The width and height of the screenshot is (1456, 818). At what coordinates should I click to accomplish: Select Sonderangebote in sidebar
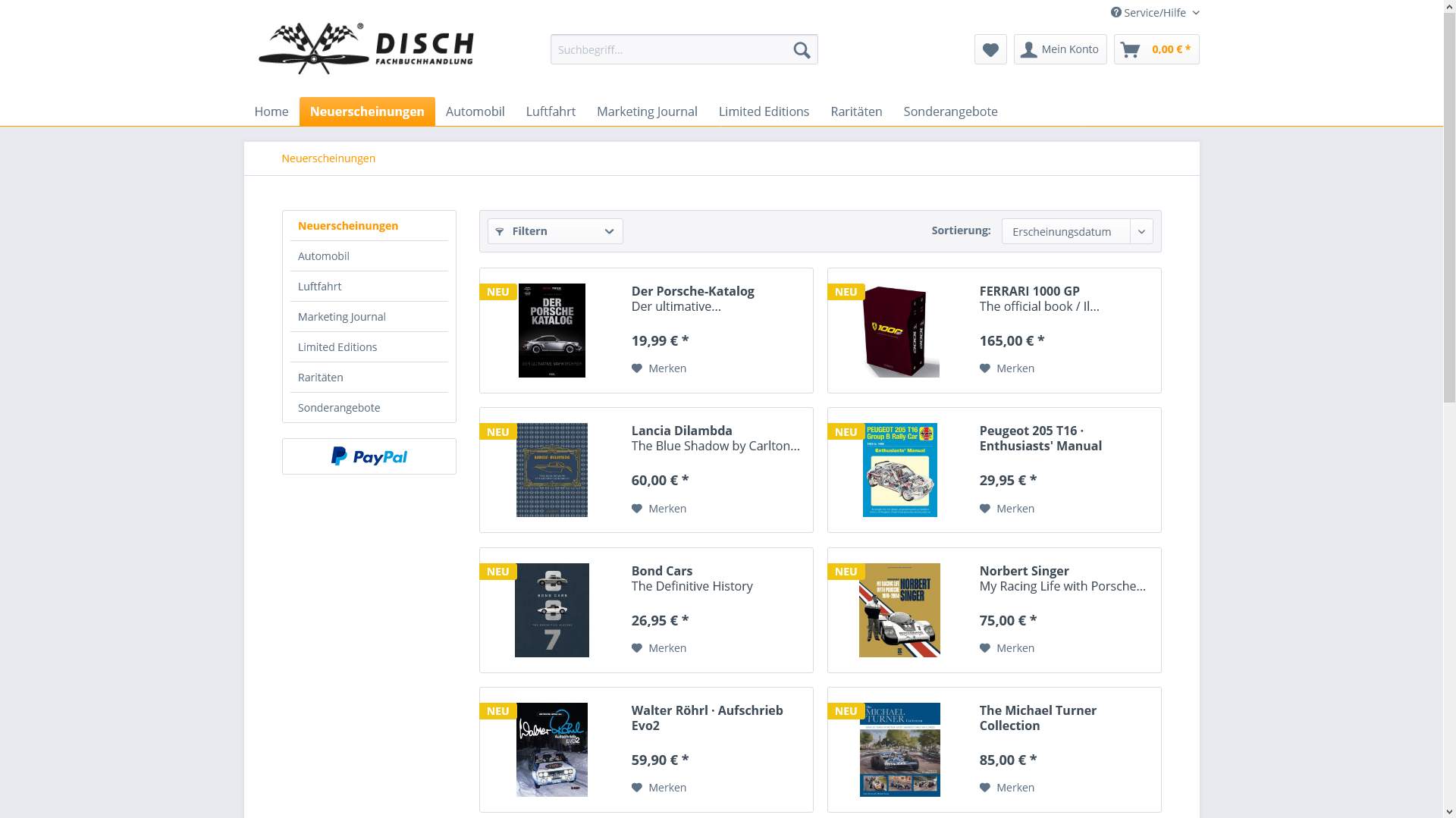coord(369,408)
